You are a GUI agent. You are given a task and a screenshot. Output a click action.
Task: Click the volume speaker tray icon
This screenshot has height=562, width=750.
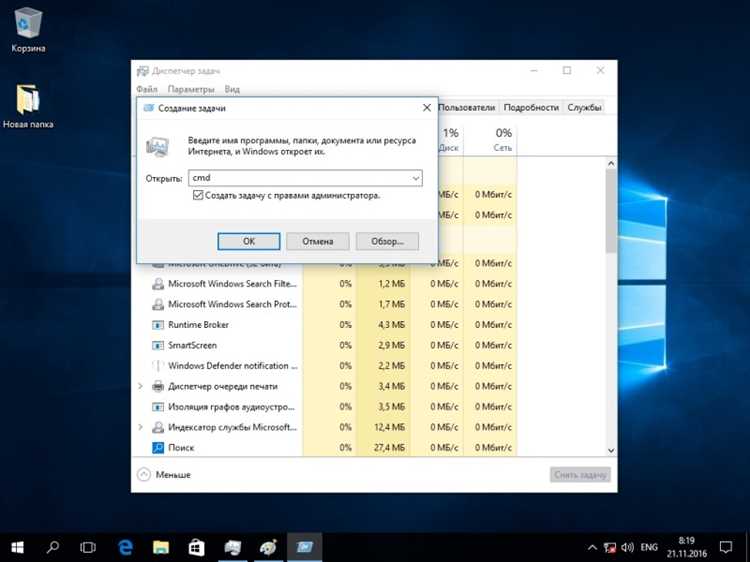[627, 547]
